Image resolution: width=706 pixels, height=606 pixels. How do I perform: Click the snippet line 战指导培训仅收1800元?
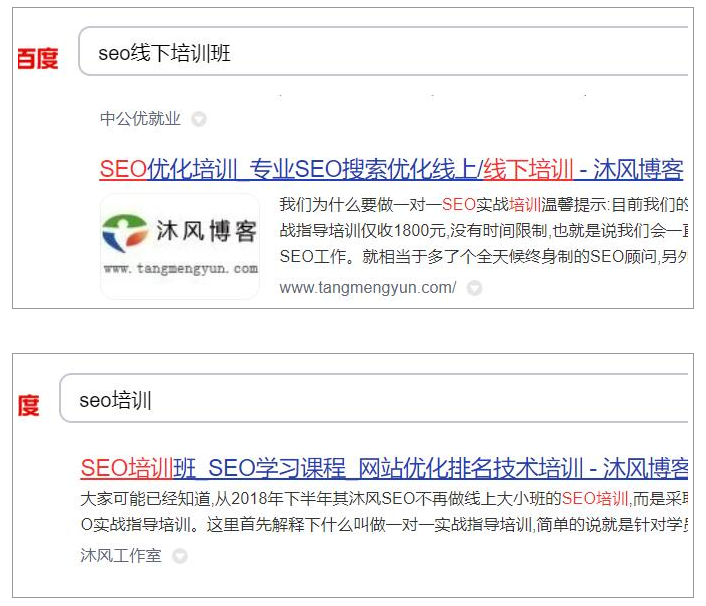[484, 231]
